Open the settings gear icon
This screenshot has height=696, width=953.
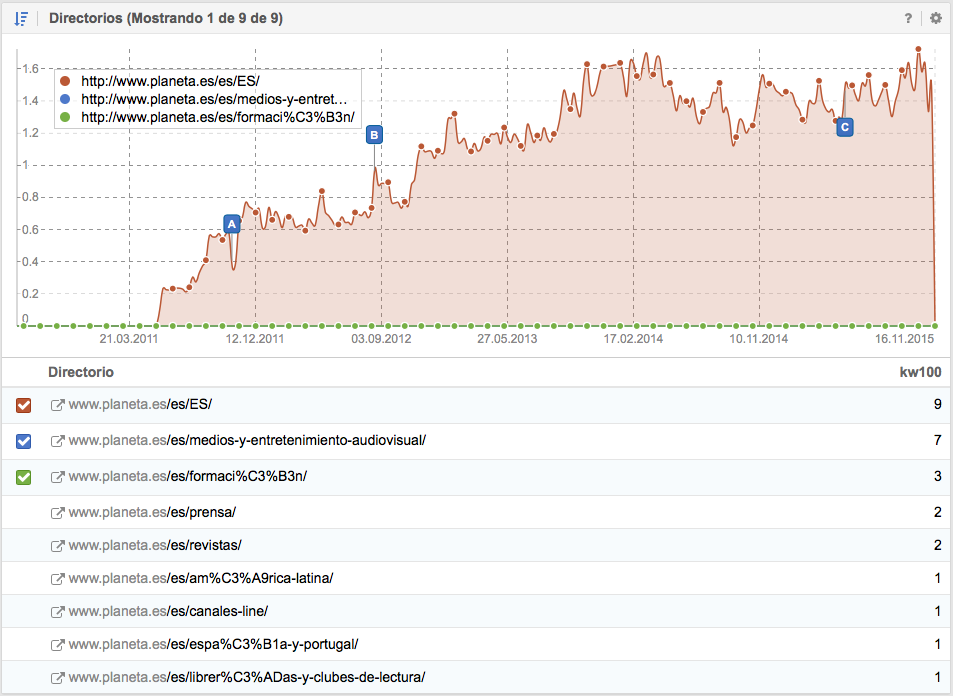tap(936, 18)
